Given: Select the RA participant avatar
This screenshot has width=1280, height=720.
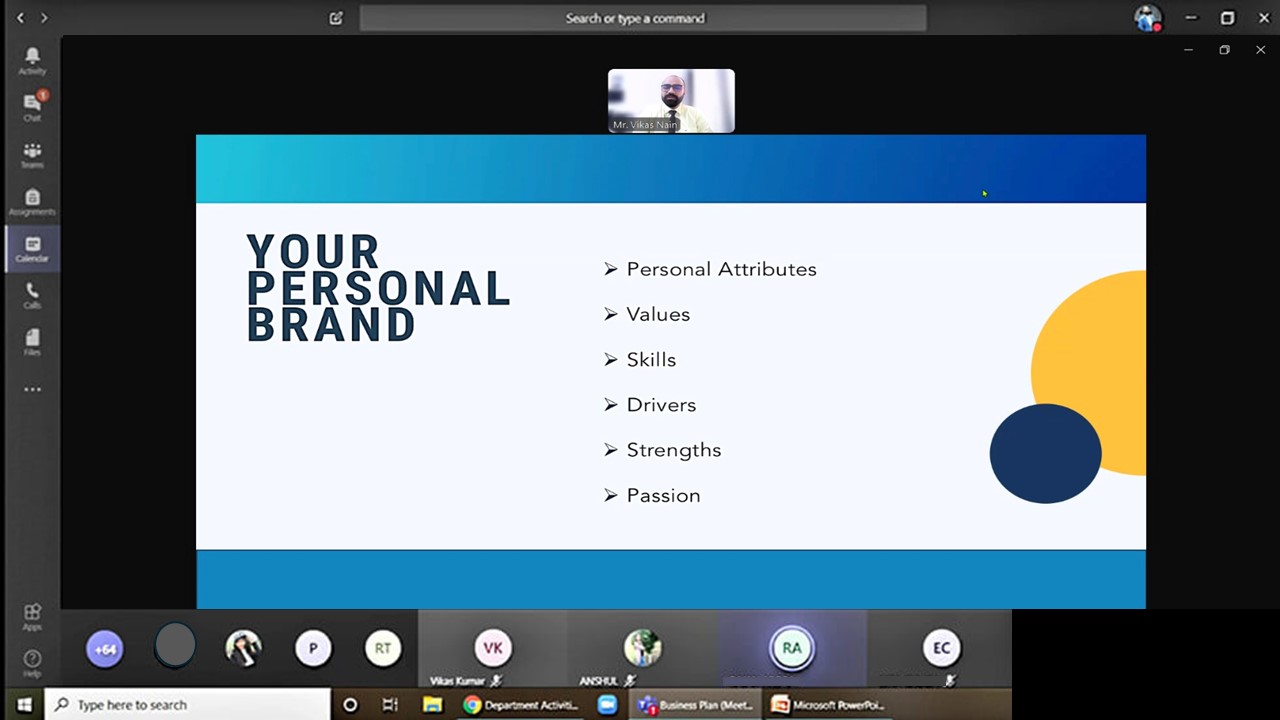Looking at the screenshot, I should point(791,648).
